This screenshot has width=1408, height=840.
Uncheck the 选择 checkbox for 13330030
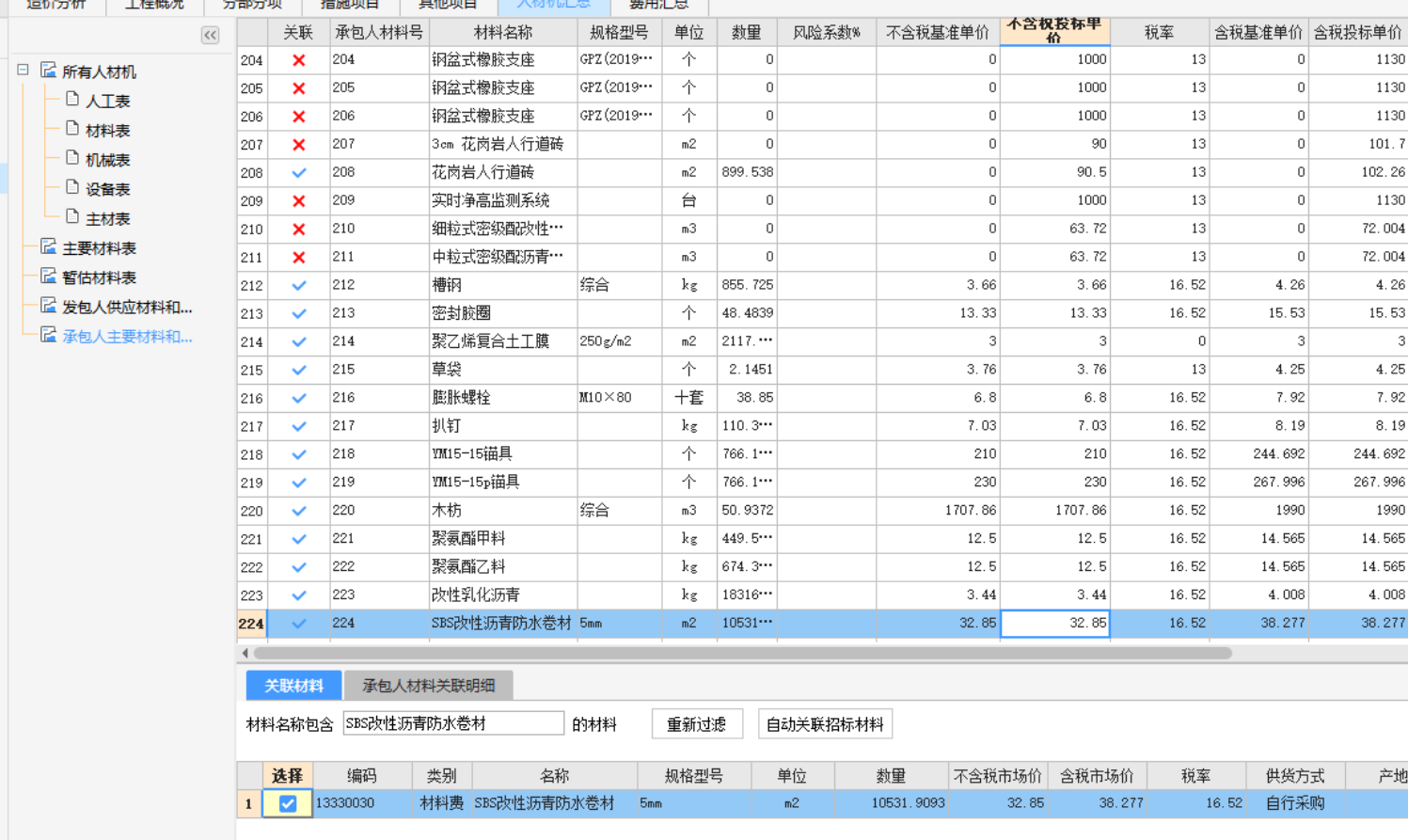coord(288,803)
